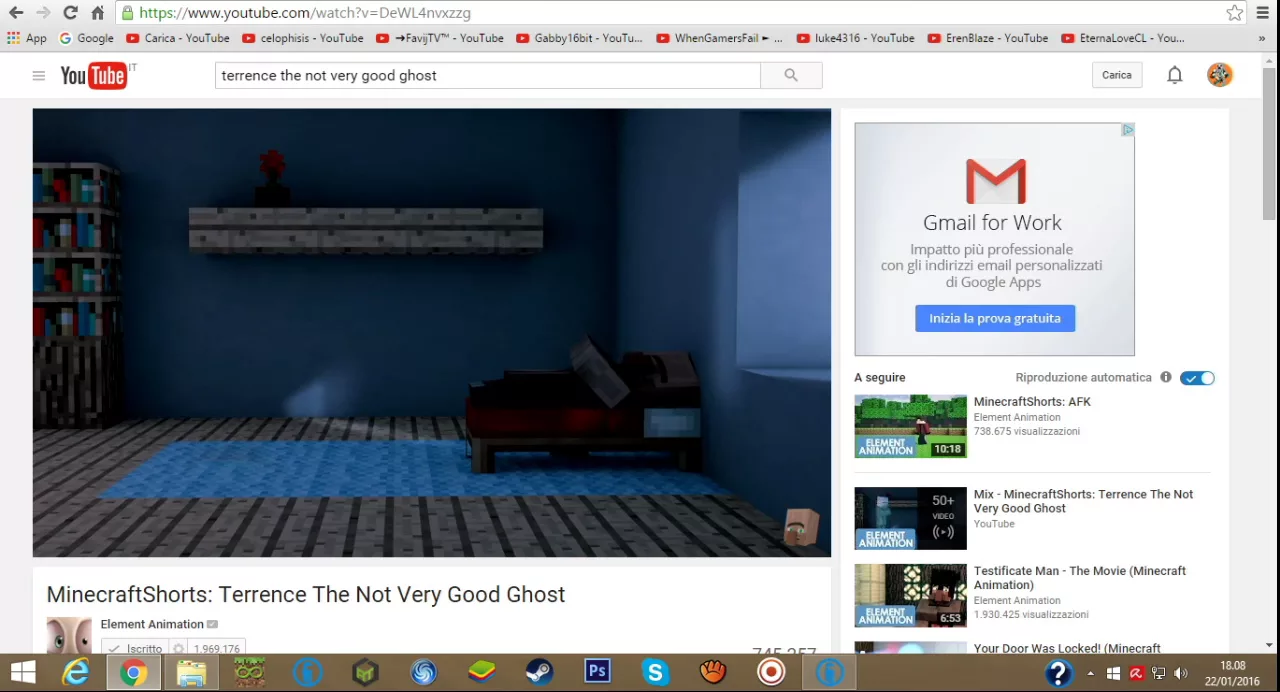
Task: Click the video player area
Action: pos(432,332)
